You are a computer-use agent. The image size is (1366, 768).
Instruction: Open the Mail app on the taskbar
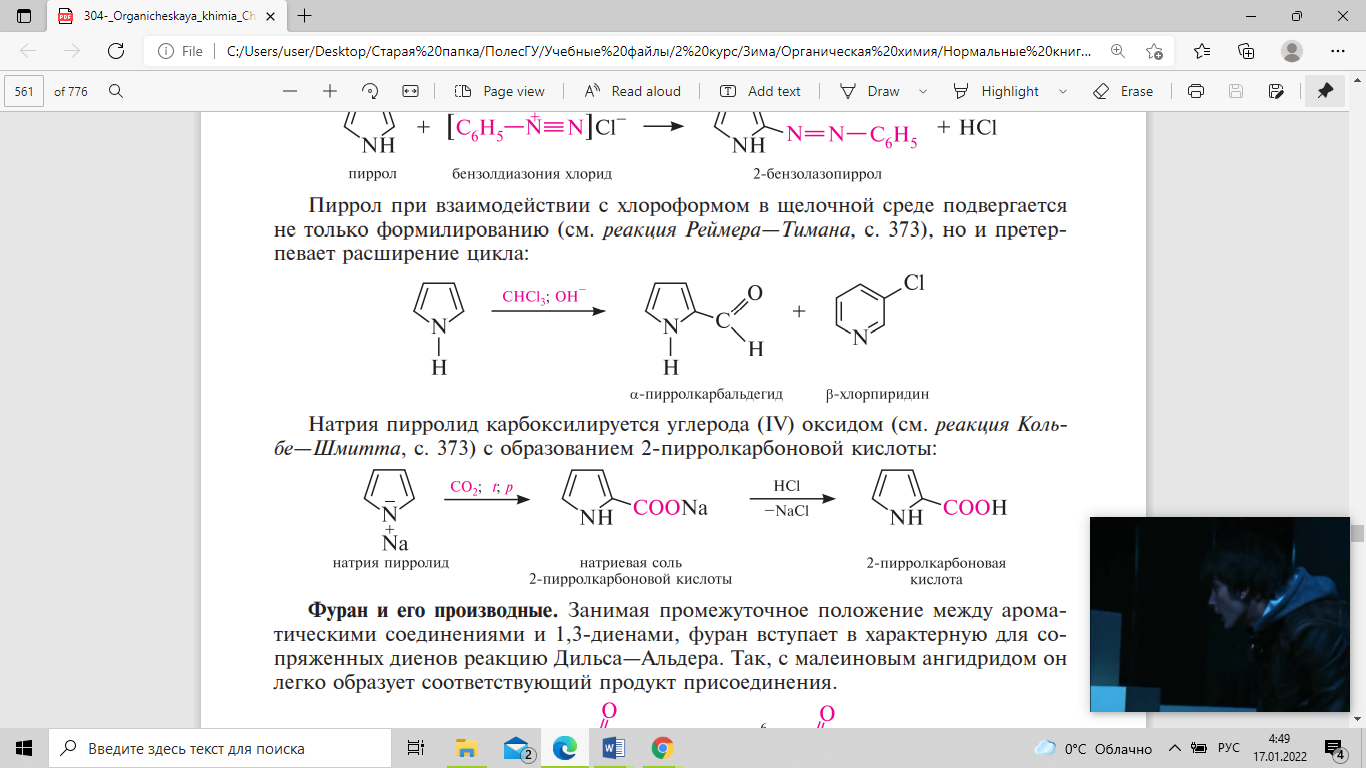516,748
